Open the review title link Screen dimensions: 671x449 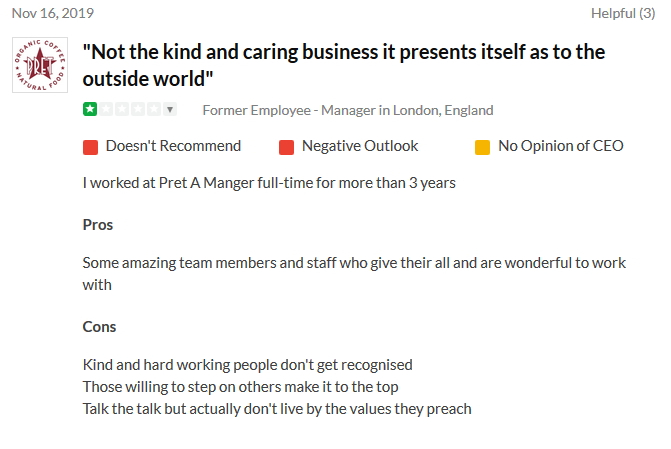click(x=343, y=64)
